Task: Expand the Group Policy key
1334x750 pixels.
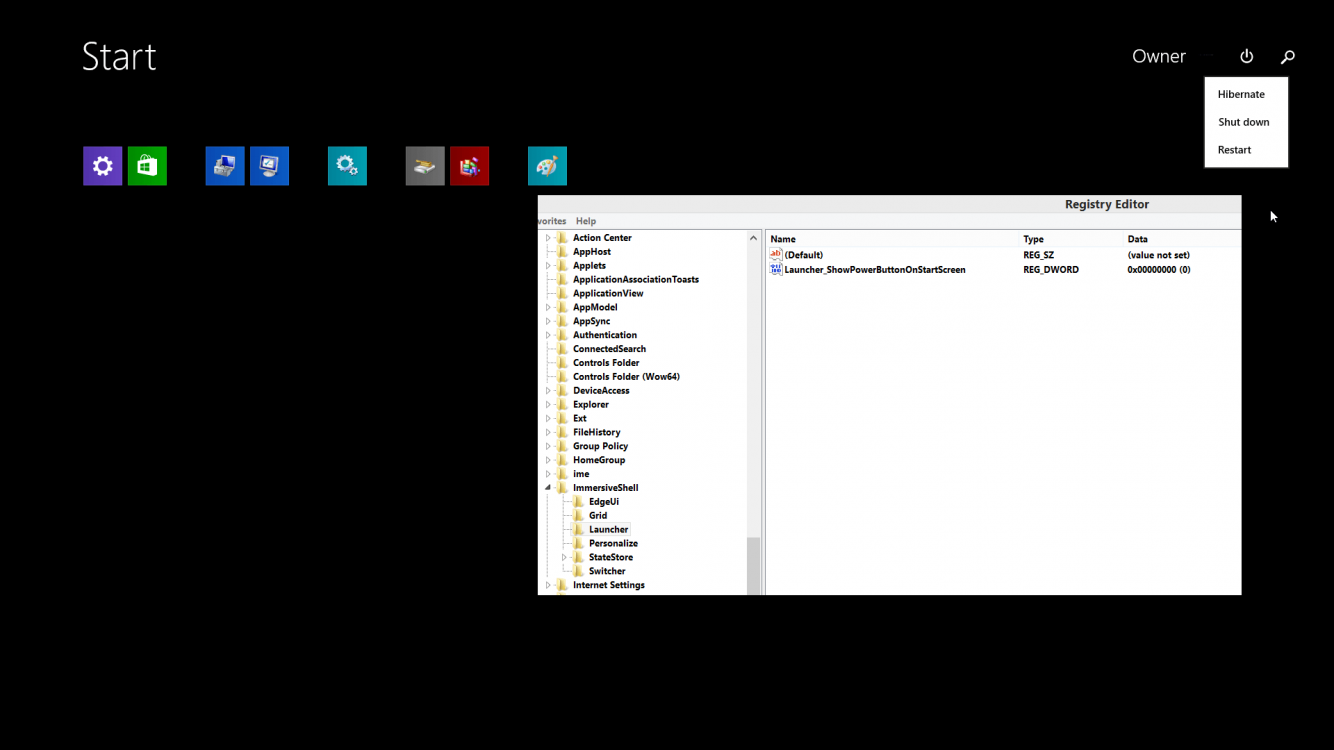Action: 548,446
